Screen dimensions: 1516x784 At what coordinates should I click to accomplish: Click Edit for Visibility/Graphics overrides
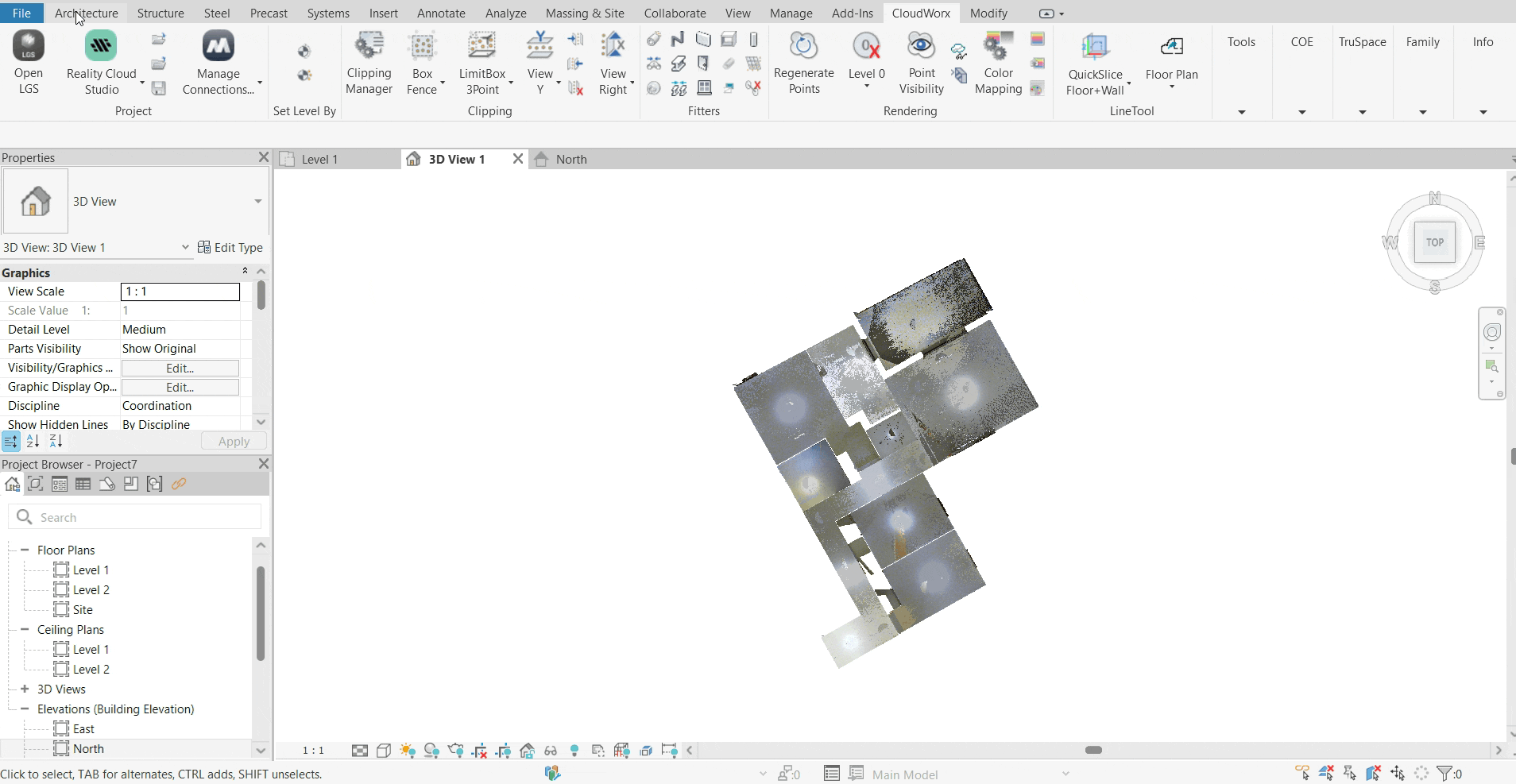180,369
